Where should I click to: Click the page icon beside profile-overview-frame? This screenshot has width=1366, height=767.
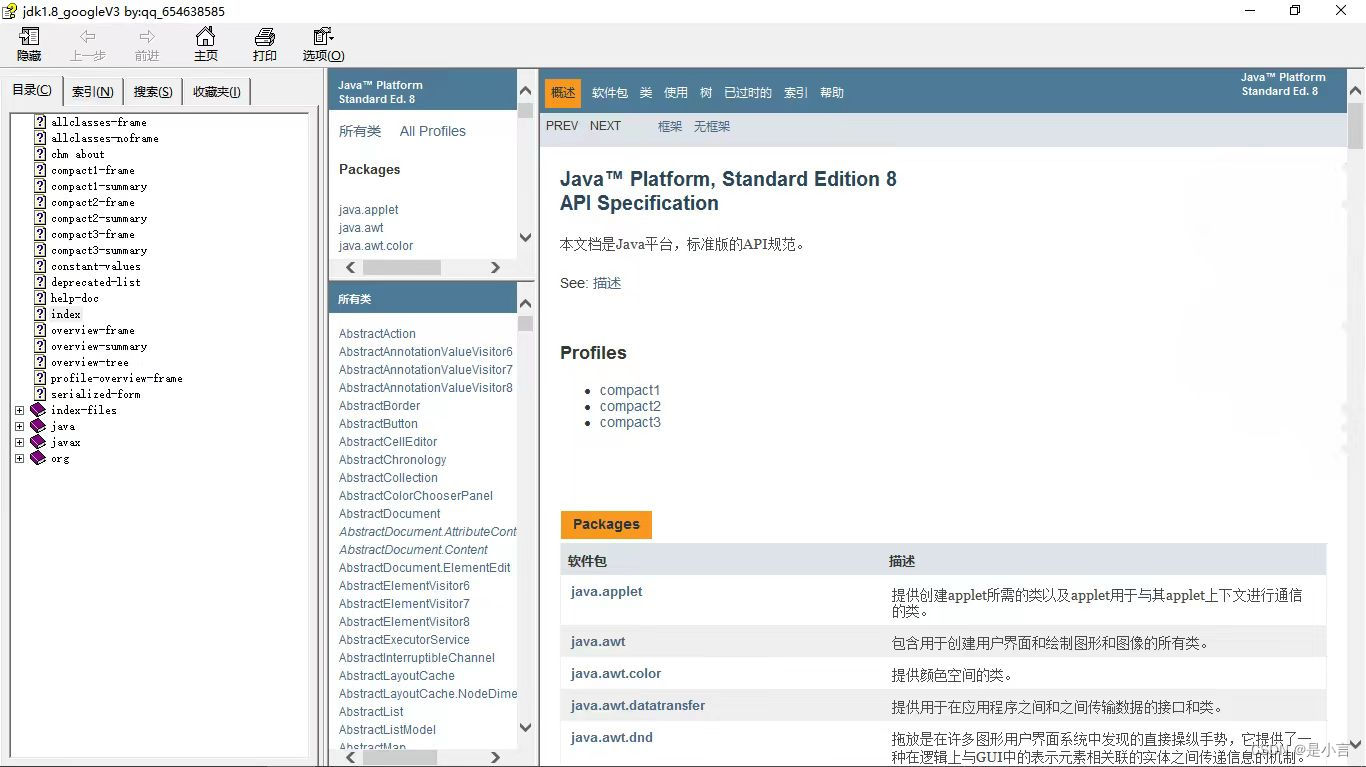tap(40, 378)
